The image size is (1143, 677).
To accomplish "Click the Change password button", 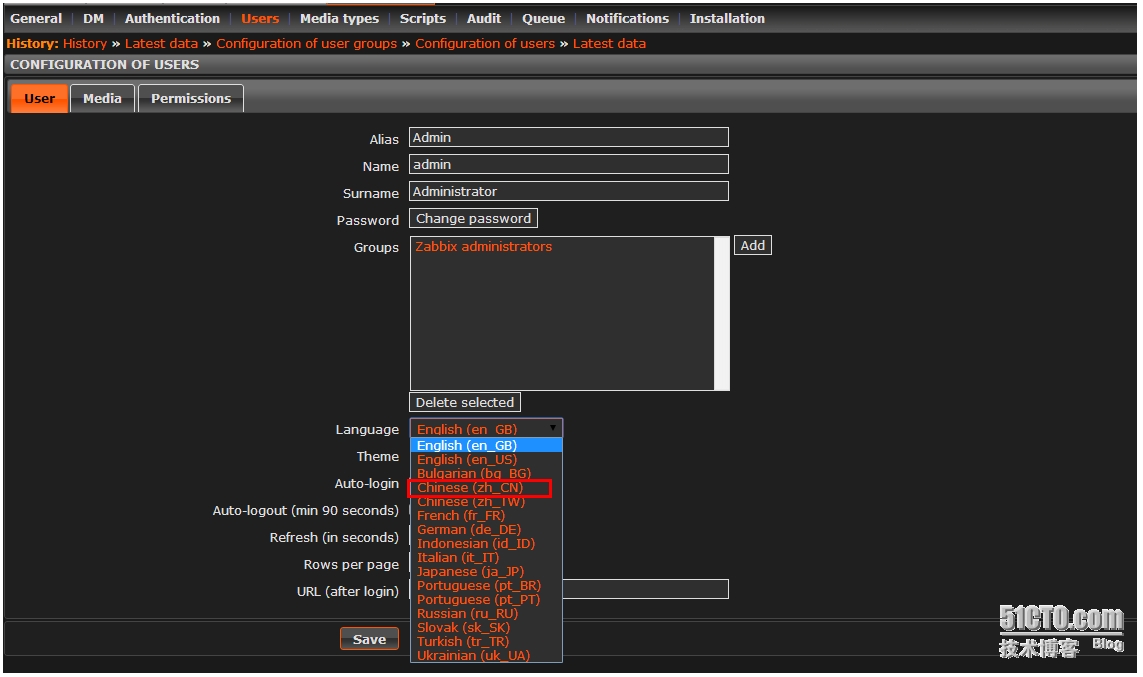I will point(473,218).
